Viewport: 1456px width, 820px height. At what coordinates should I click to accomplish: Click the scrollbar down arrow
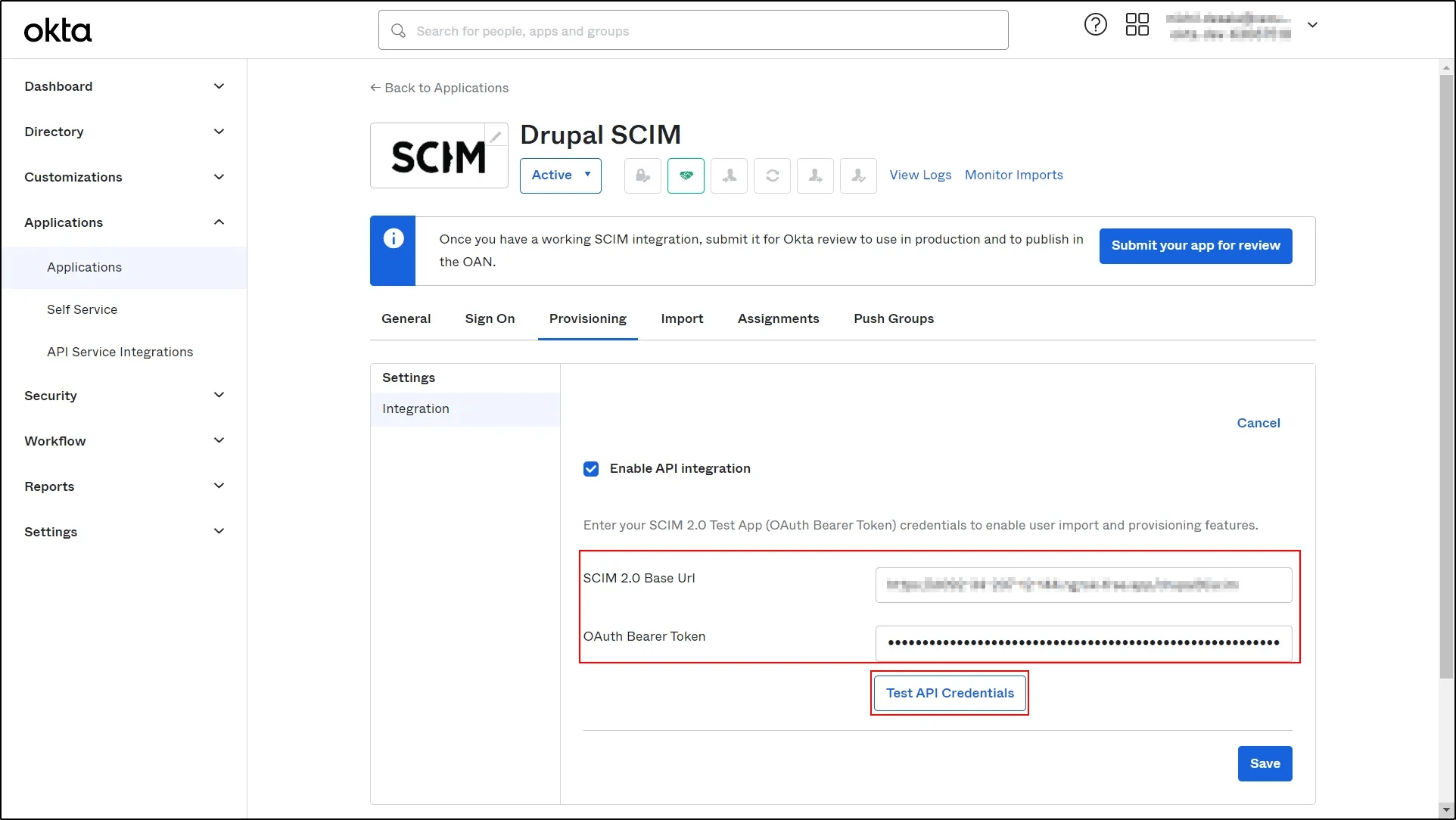(x=1446, y=809)
